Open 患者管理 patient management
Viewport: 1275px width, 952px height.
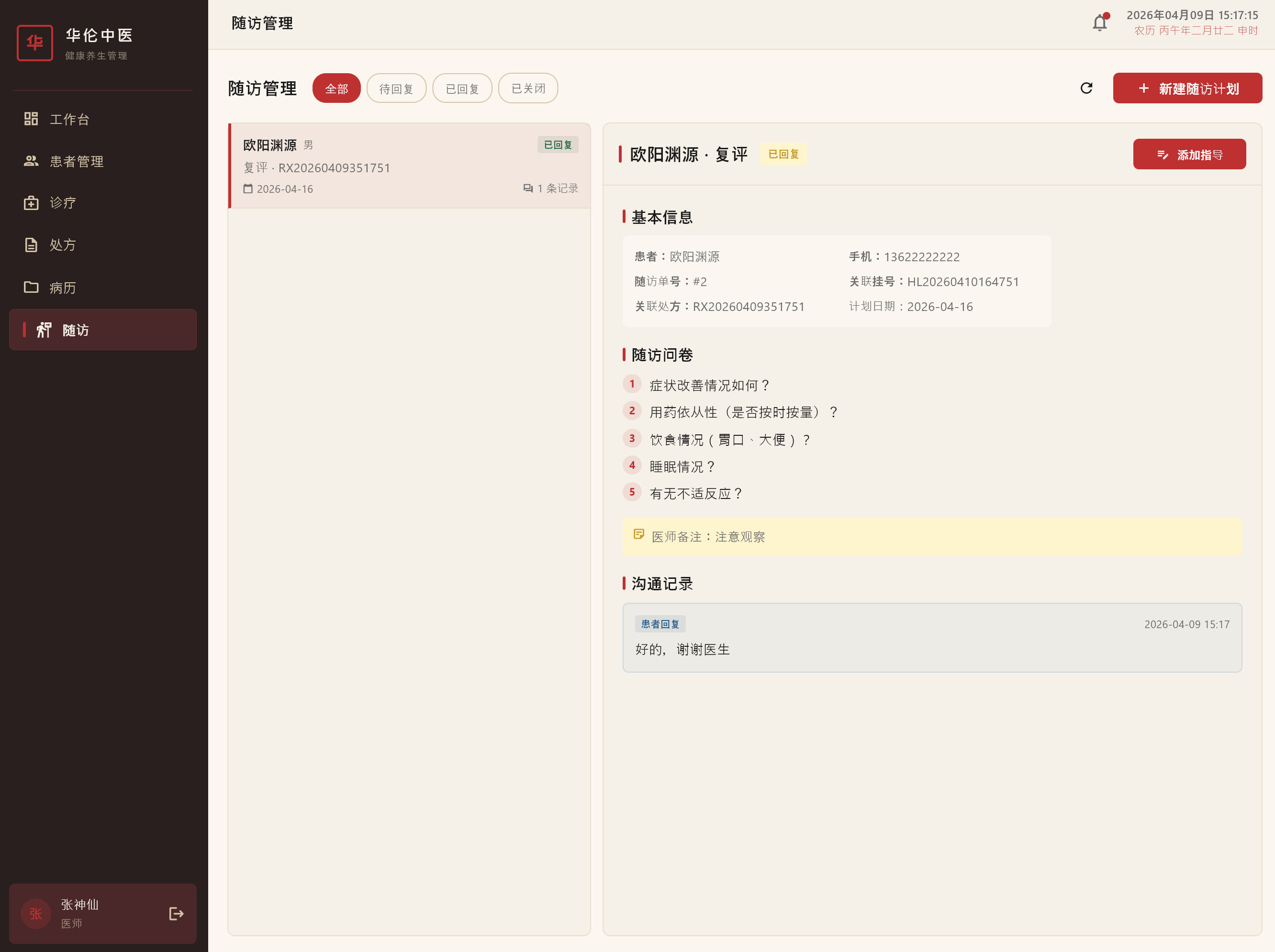pyautogui.click(x=77, y=161)
